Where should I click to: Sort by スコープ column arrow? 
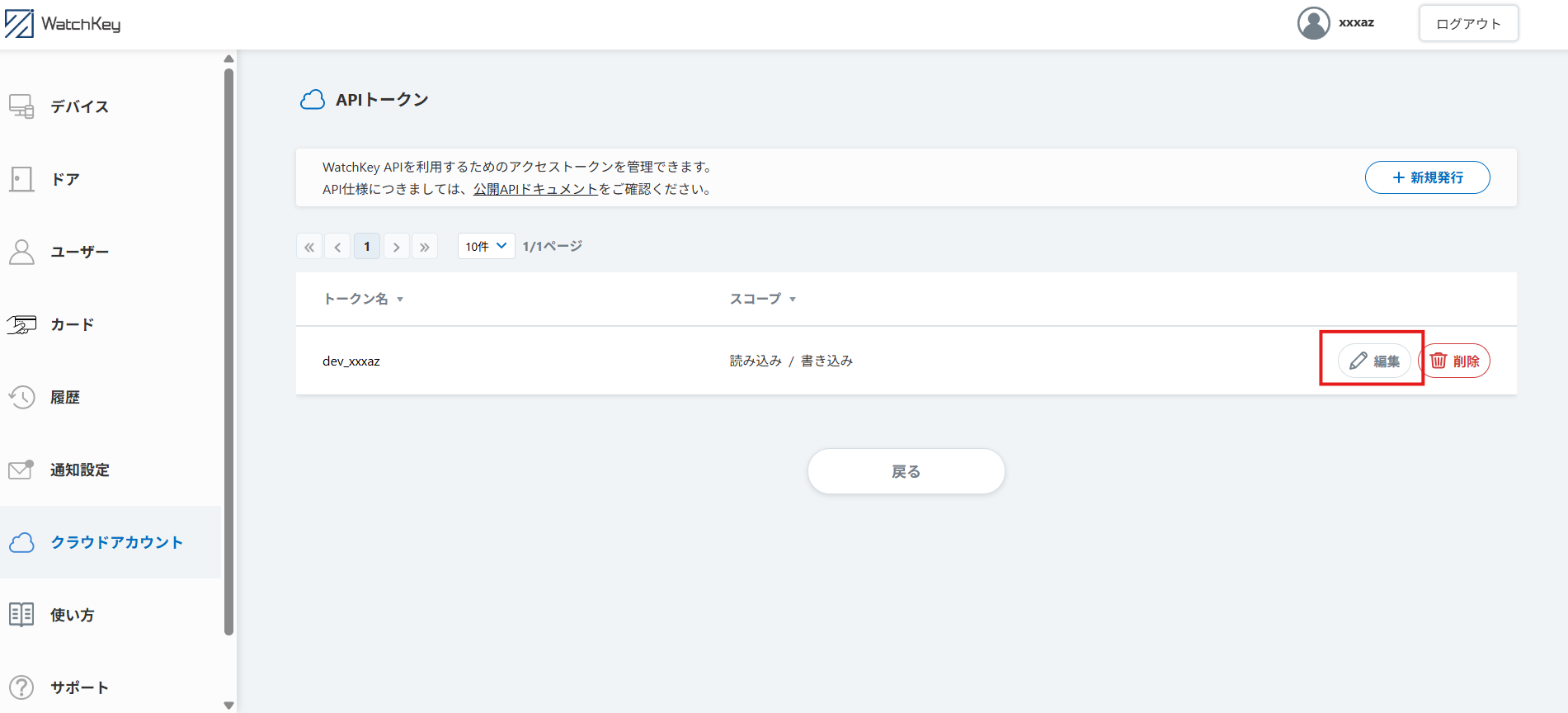[x=793, y=300]
